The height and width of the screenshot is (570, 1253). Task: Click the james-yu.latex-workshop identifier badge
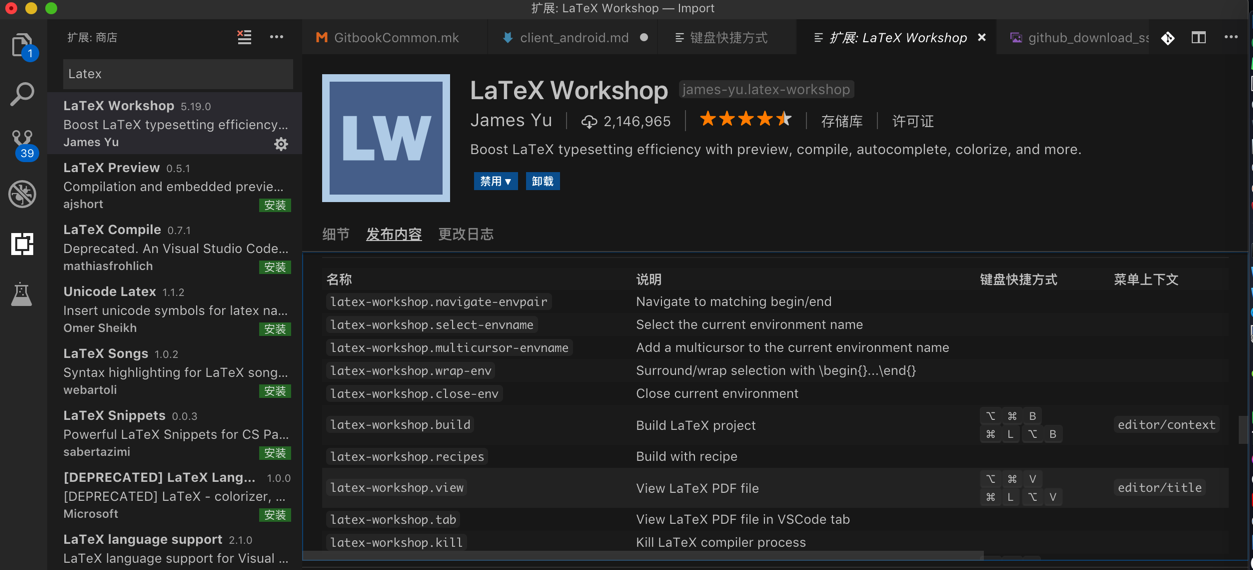click(x=766, y=90)
